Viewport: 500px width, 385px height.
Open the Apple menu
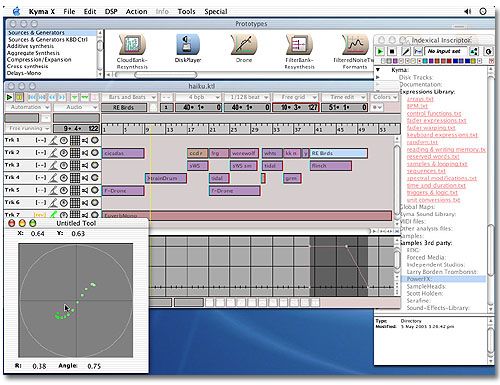(x=16, y=11)
